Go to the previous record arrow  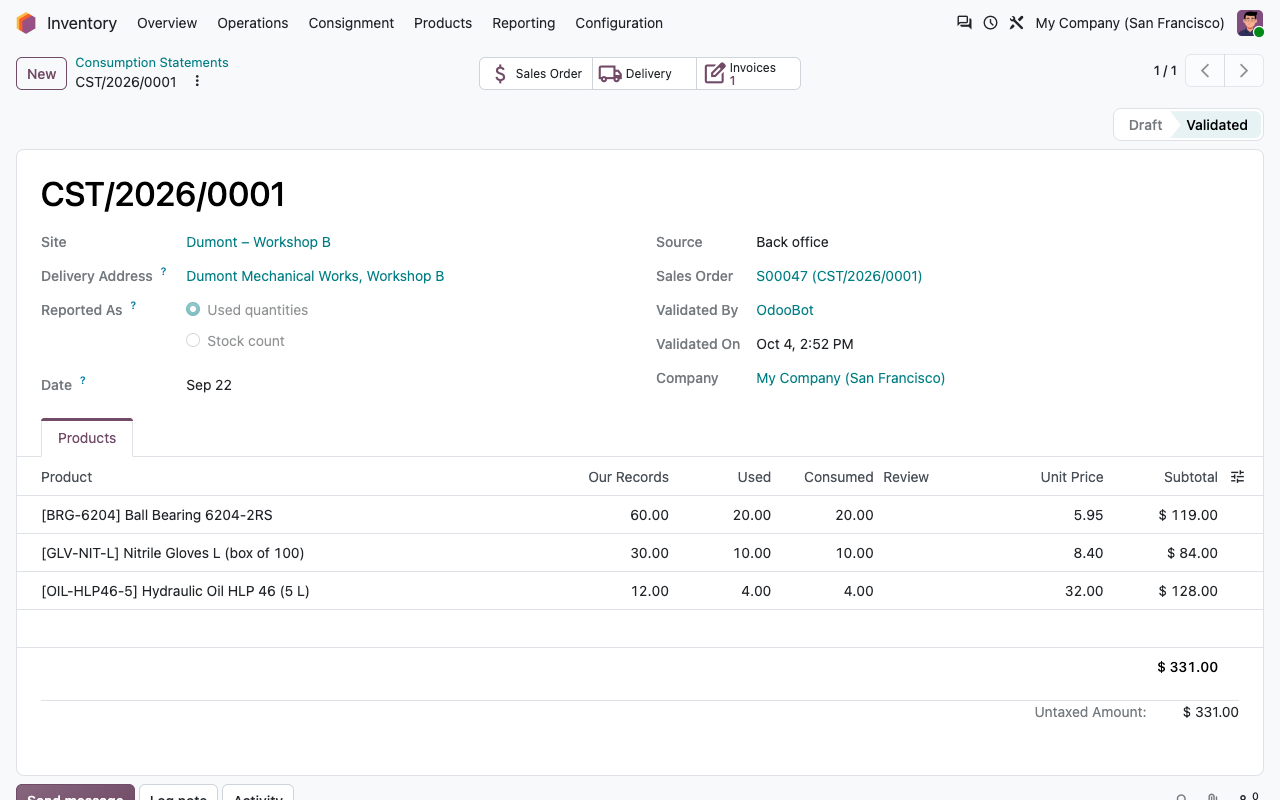click(1206, 71)
